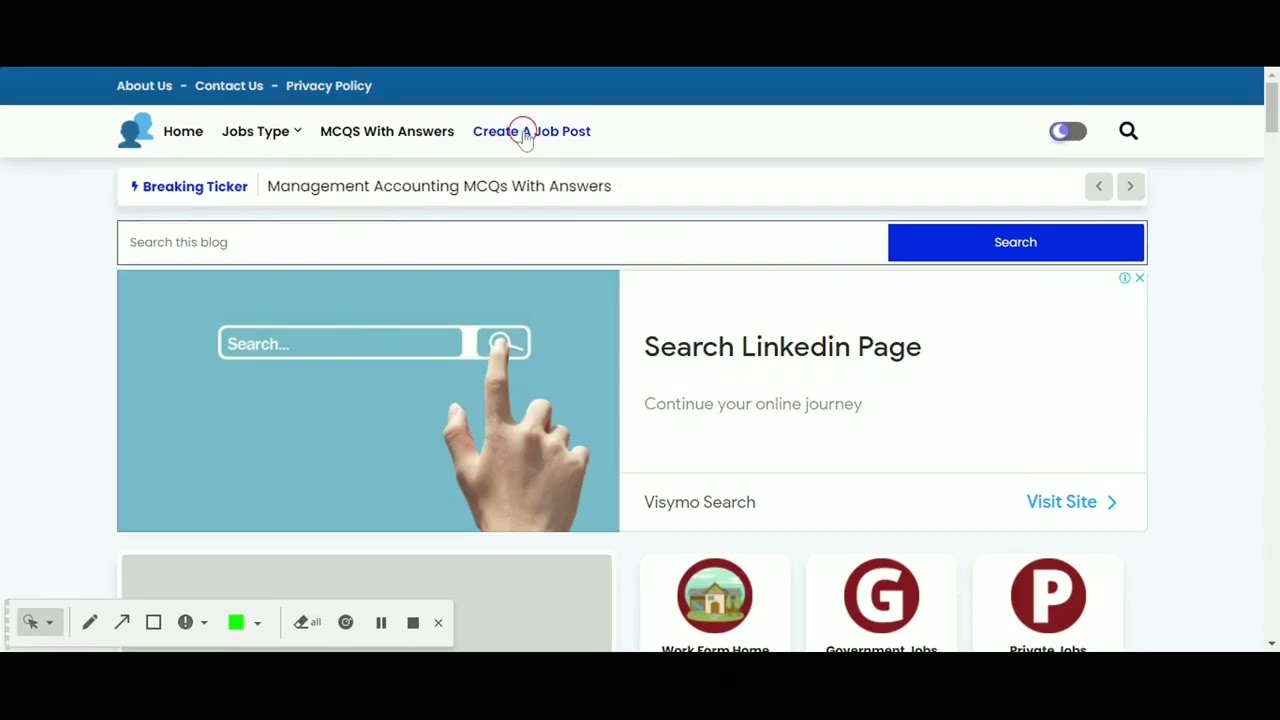
Task: Close the recording annotation toolbar
Action: 438,622
